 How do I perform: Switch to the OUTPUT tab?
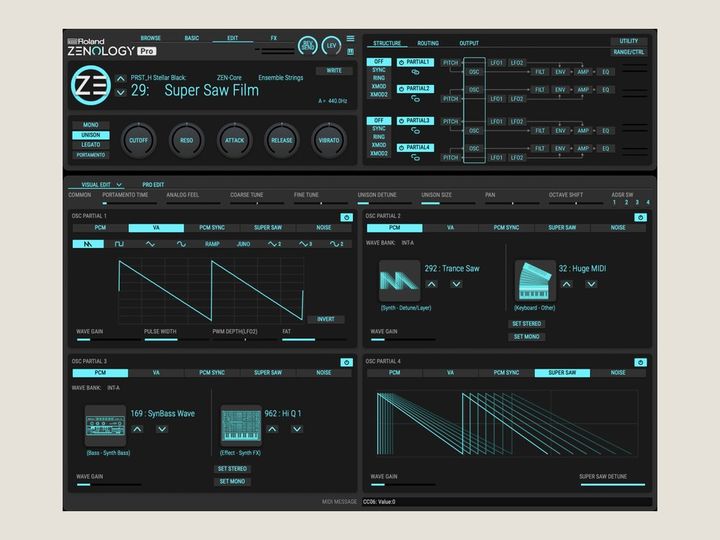469,43
